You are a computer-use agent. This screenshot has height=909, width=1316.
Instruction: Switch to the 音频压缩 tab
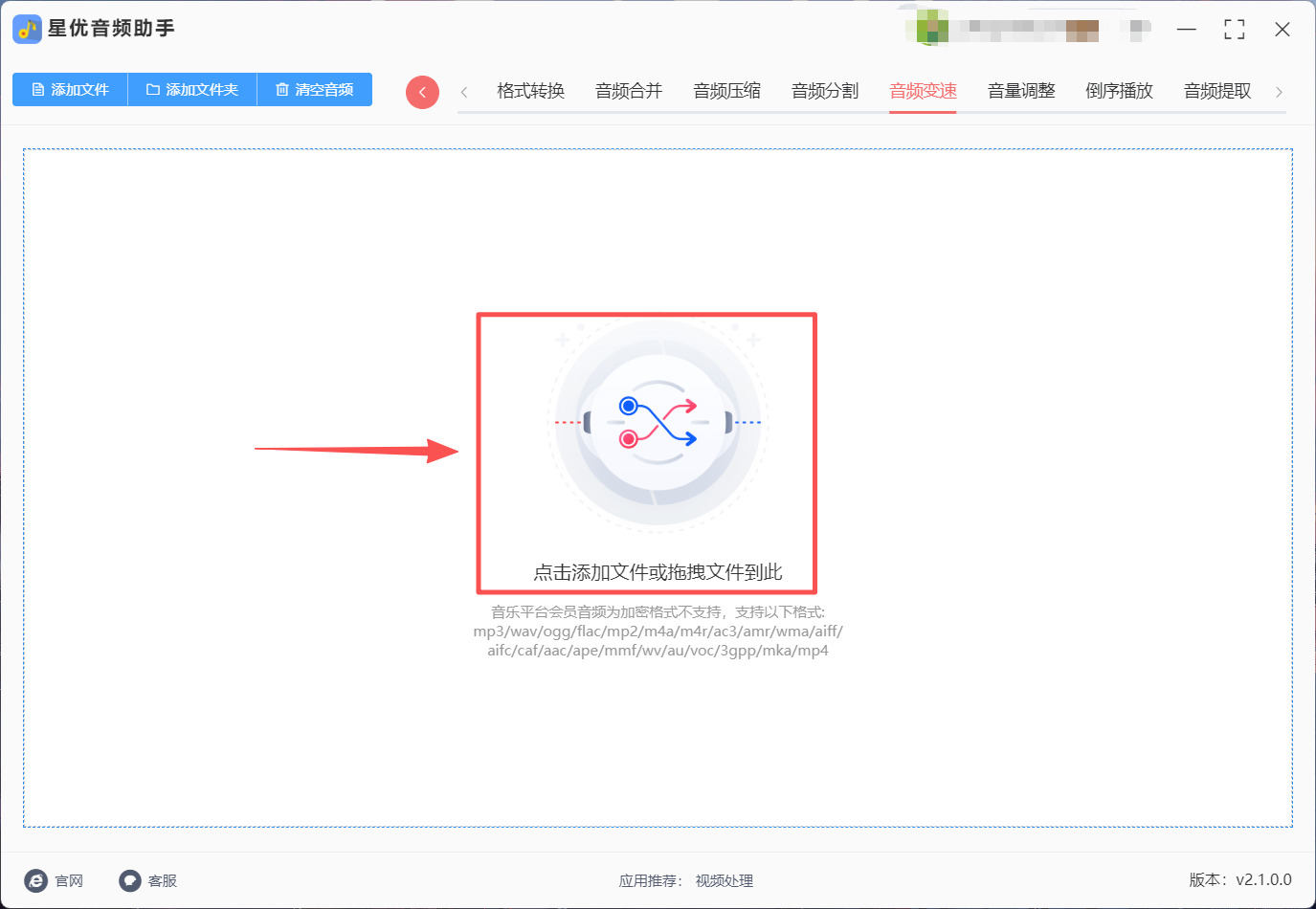tap(727, 91)
